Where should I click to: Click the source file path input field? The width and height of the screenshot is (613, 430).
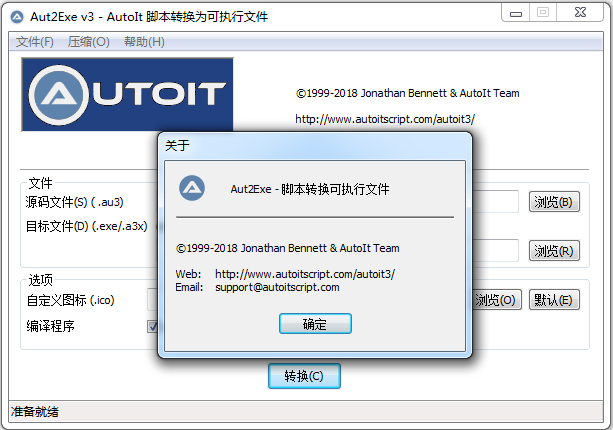point(495,202)
